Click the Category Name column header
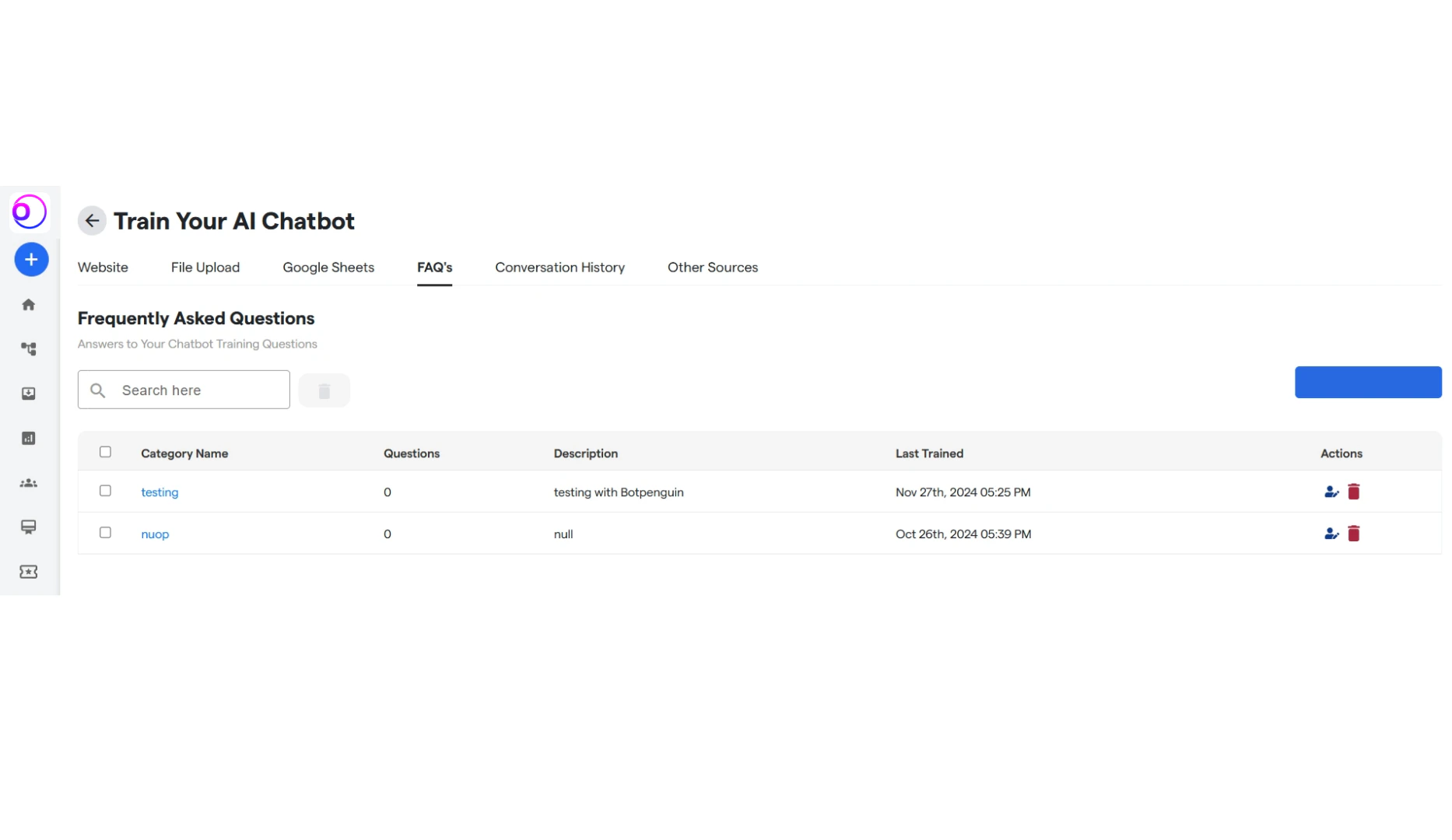 184,453
